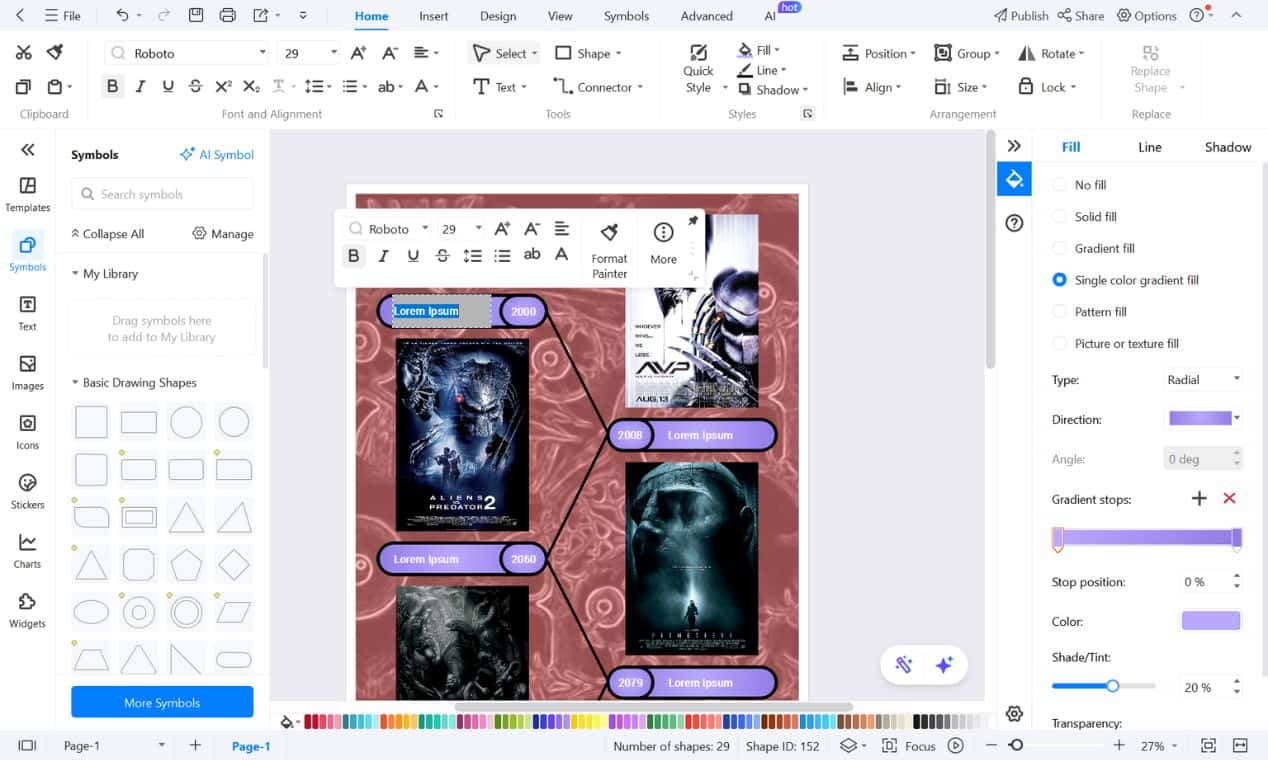Click More in the floating toolbar
The height and width of the screenshot is (760, 1268).
point(663,243)
